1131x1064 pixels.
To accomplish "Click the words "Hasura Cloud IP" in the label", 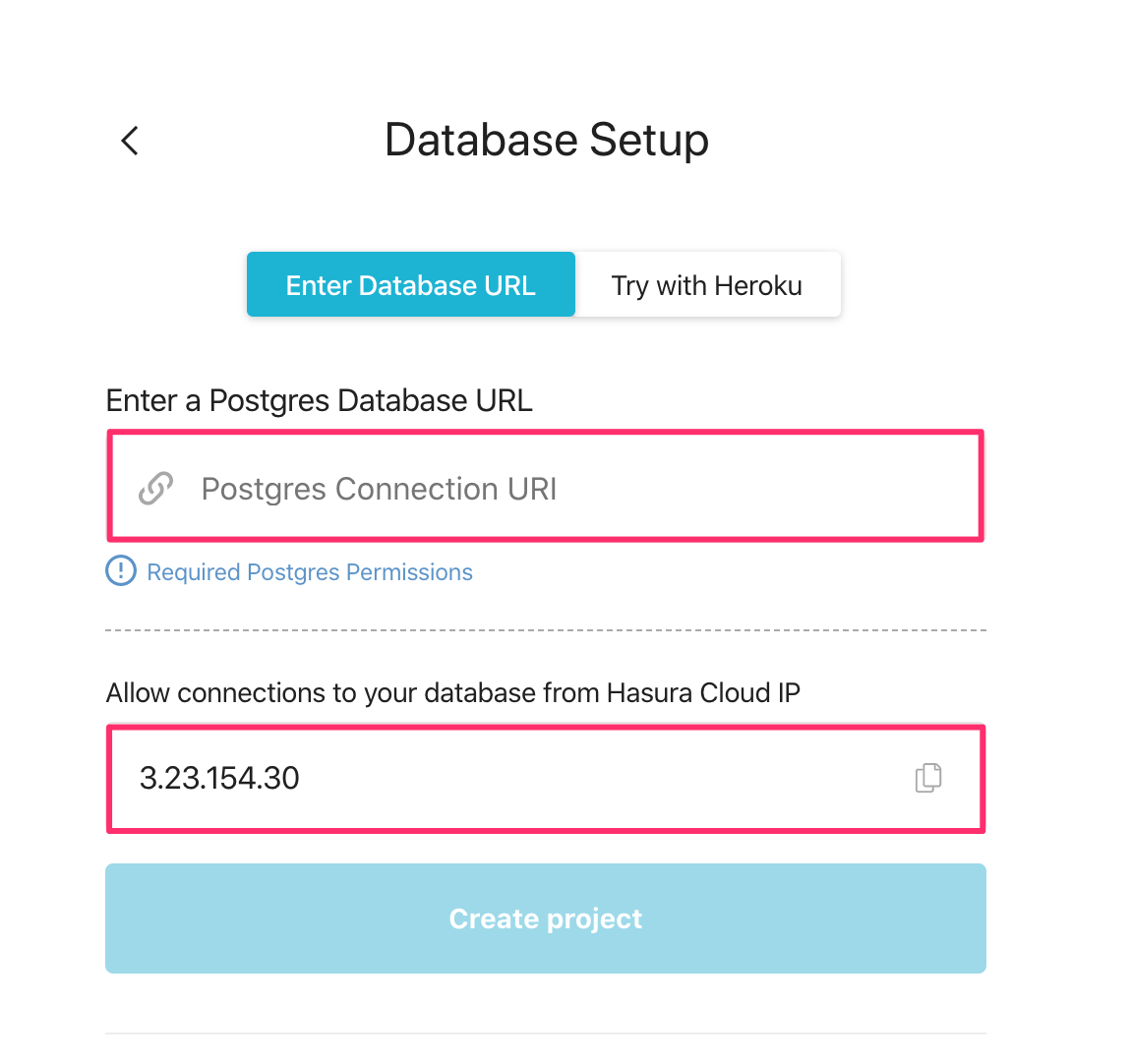I will [x=703, y=693].
